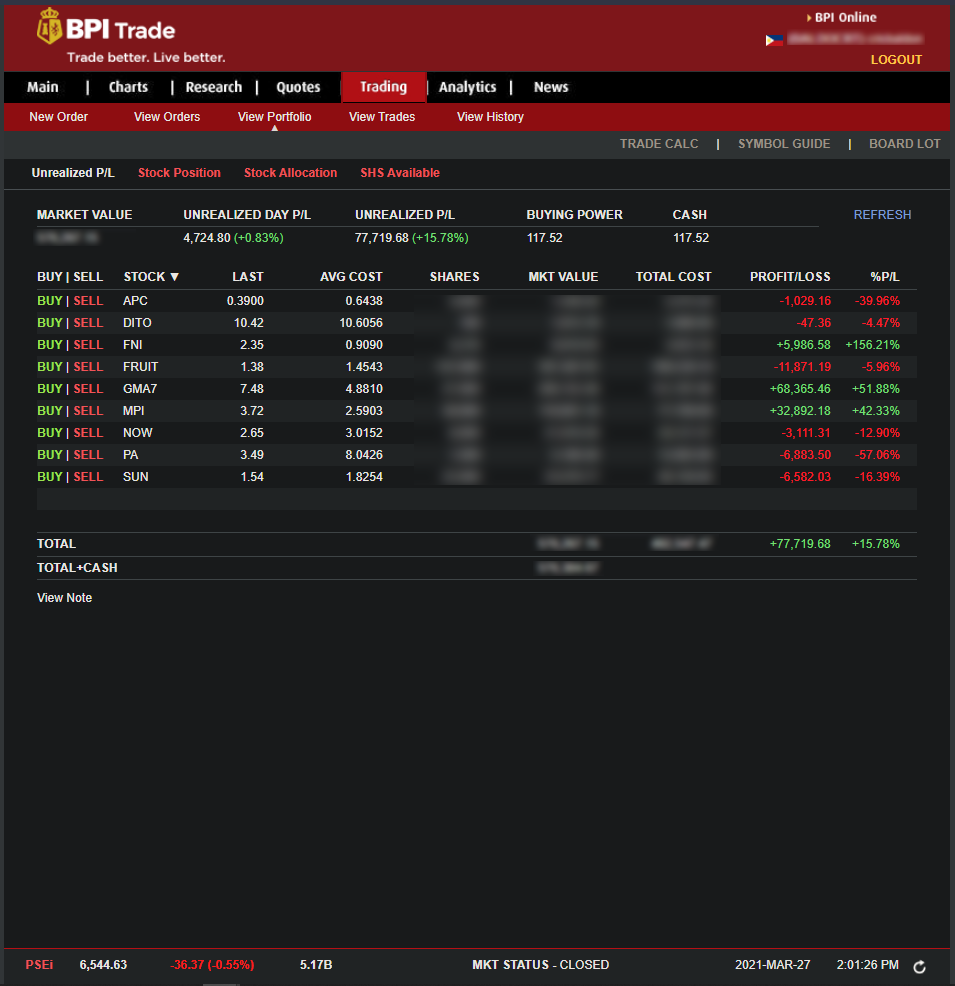Screen dimensions: 955x986
Task: Click the 2021-MAR-27 date
Action: point(773,965)
